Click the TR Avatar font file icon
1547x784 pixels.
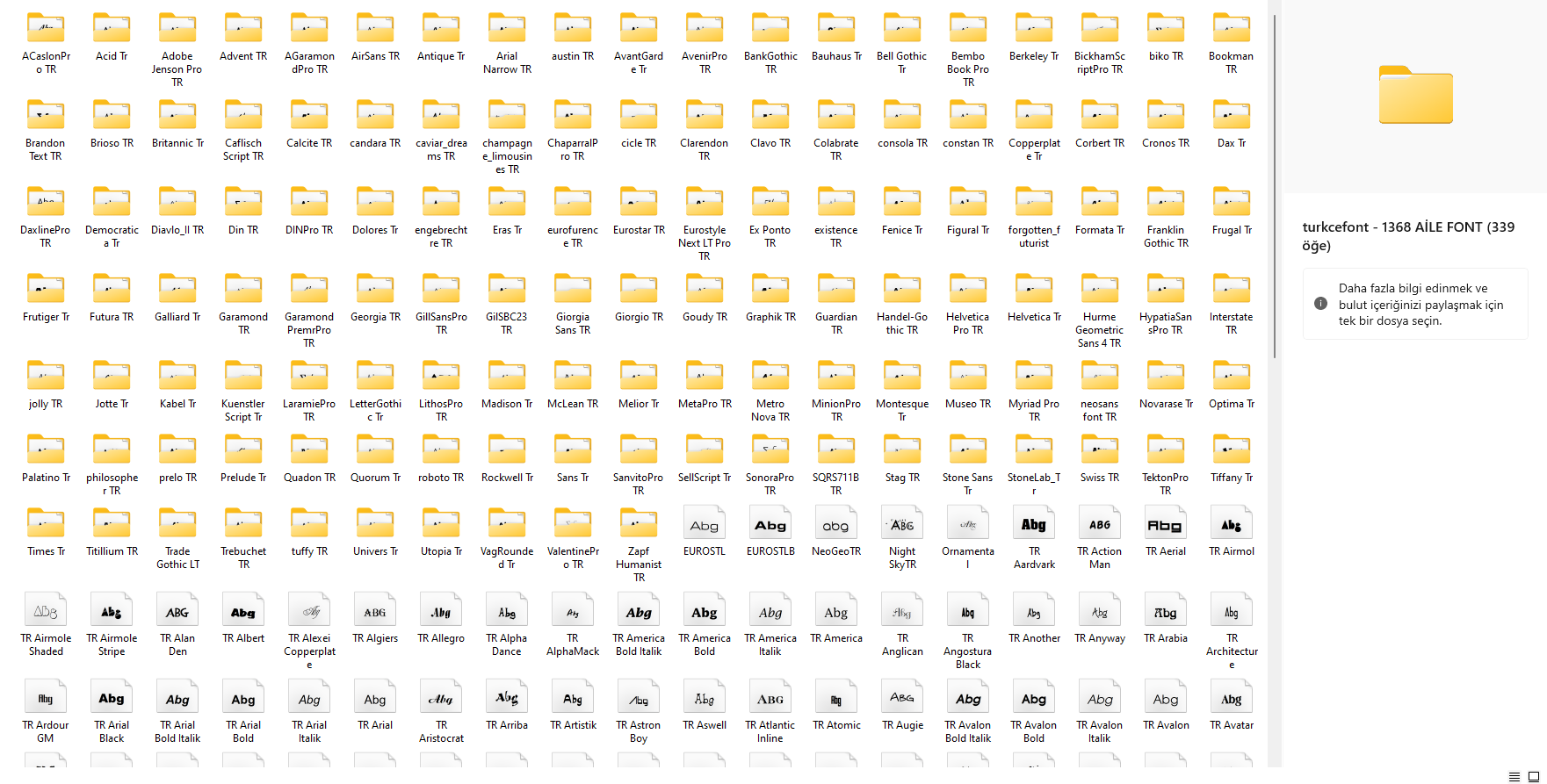pyautogui.click(x=1232, y=697)
